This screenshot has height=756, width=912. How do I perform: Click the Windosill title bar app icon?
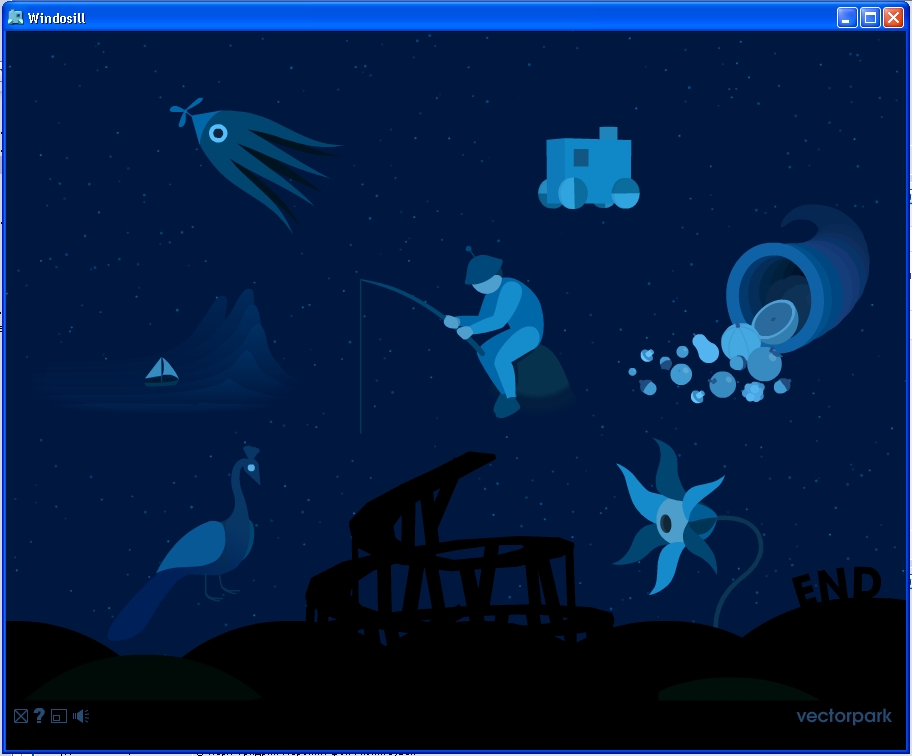(x=16, y=17)
